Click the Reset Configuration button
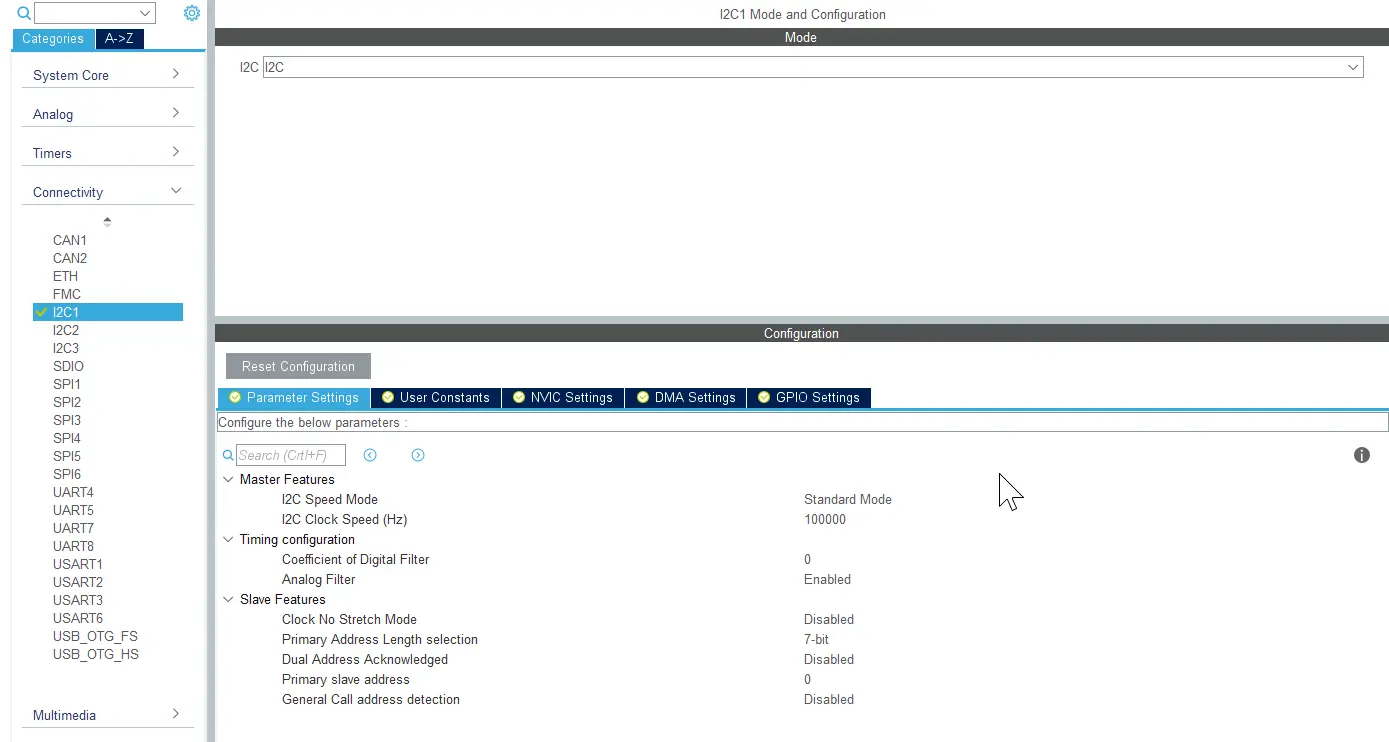Image resolution: width=1389 pixels, height=742 pixels. [298, 366]
